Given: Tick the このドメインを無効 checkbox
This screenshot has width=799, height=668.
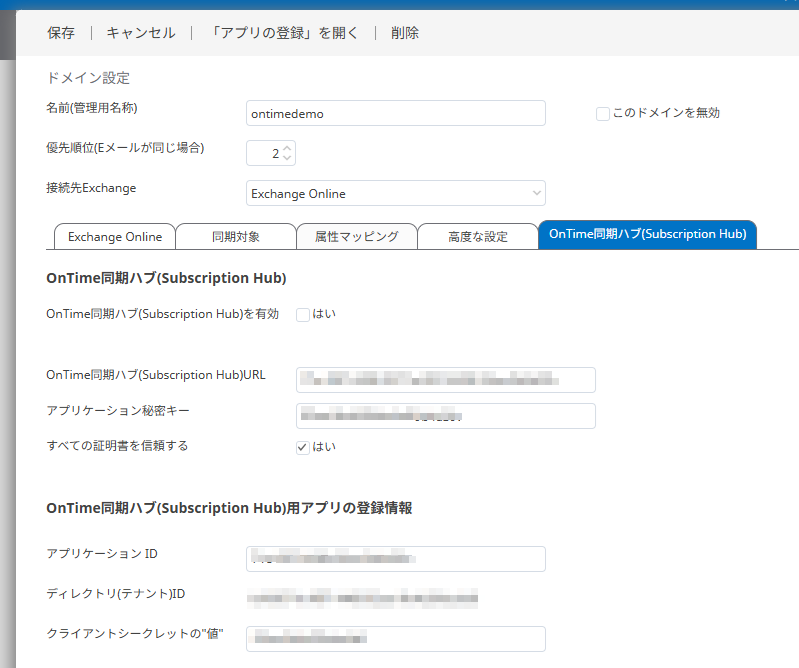Looking at the screenshot, I should [602, 114].
